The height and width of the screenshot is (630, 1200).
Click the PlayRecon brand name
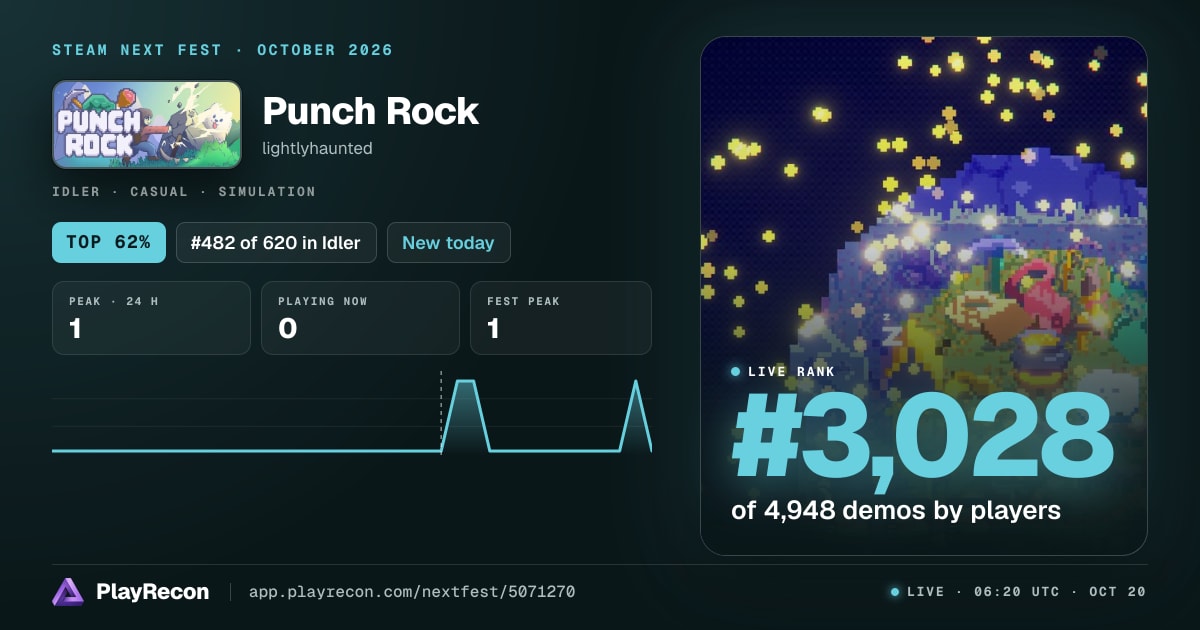pyautogui.click(x=153, y=592)
